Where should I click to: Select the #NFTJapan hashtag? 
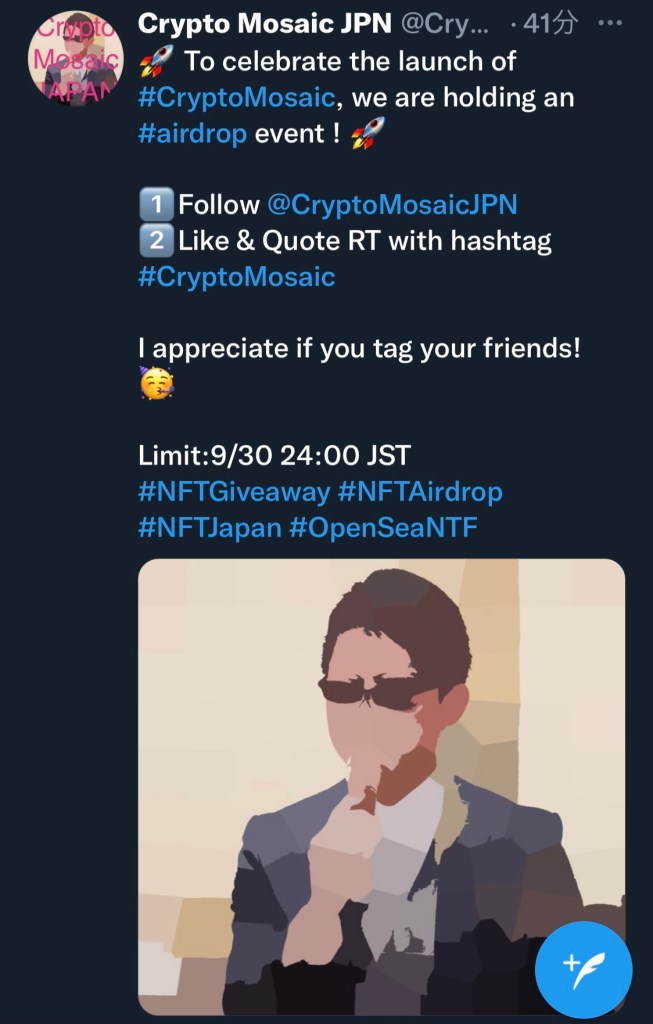[x=209, y=527]
